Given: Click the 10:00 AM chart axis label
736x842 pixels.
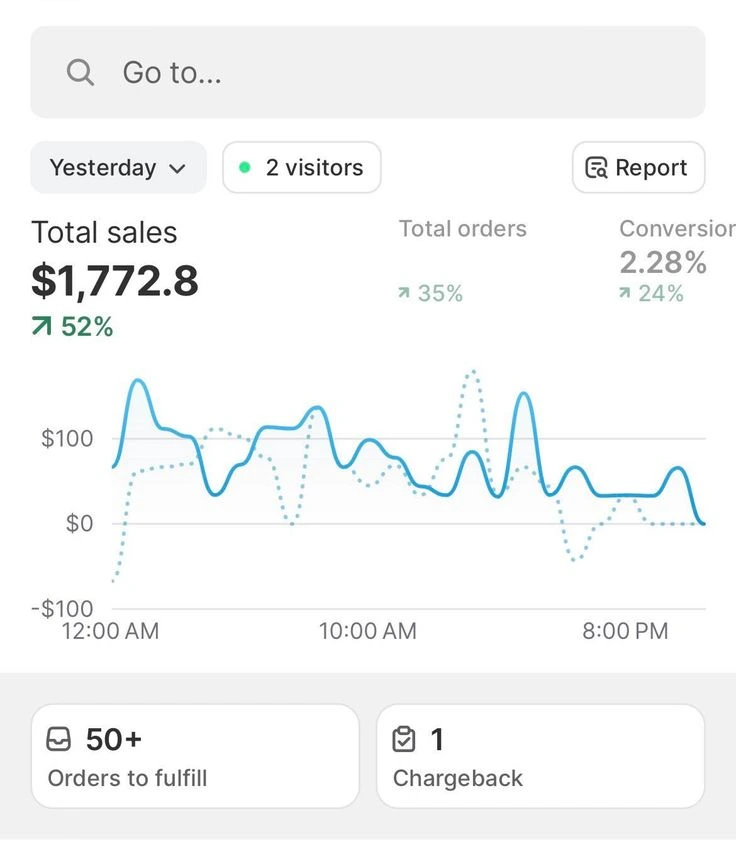Looking at the screenshot, I should 367,631.
